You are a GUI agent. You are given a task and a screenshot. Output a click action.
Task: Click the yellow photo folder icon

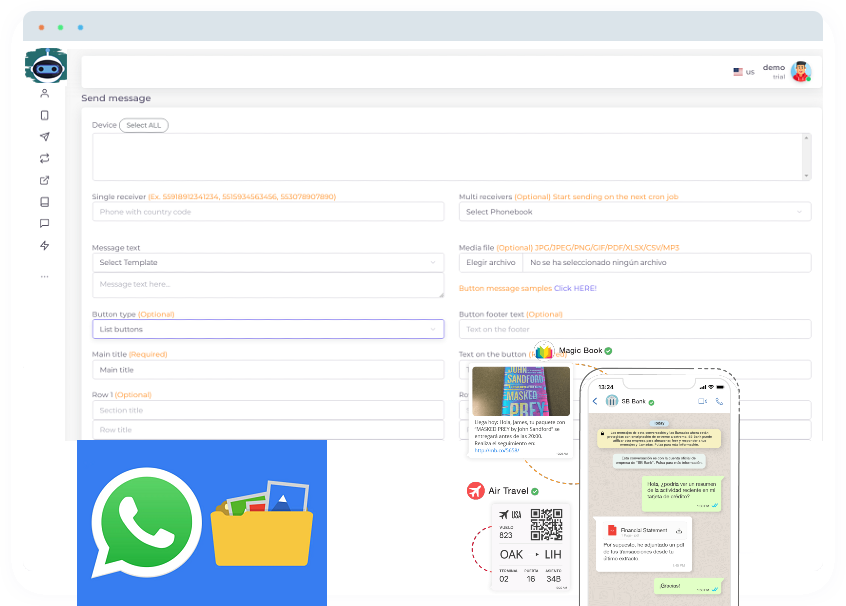click(x=263, y=525)
